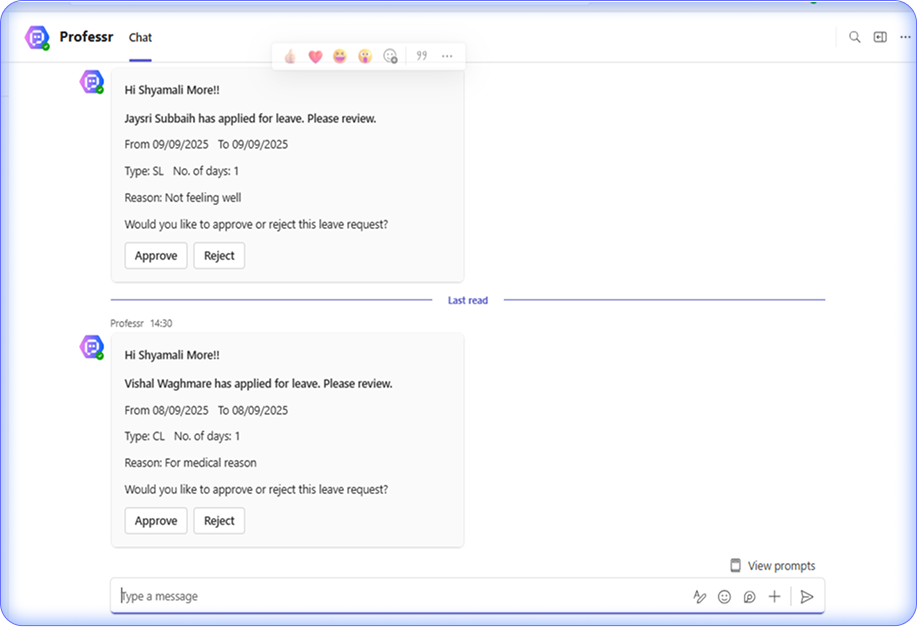
Task: Reject Jaysri Subbaih's leave request
Action: pyautogui.click(x=219, y=256)
